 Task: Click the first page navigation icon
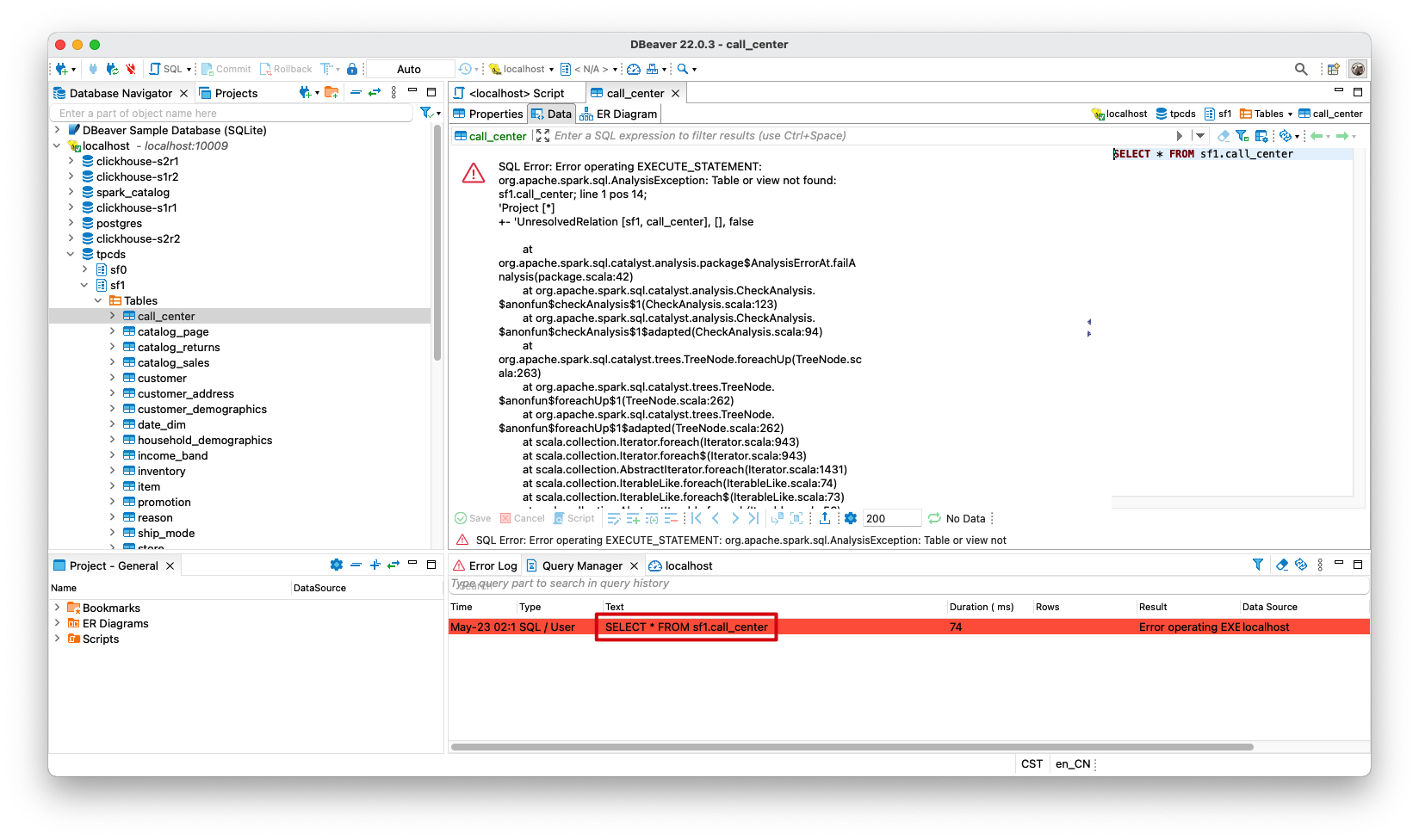[697, 518]
